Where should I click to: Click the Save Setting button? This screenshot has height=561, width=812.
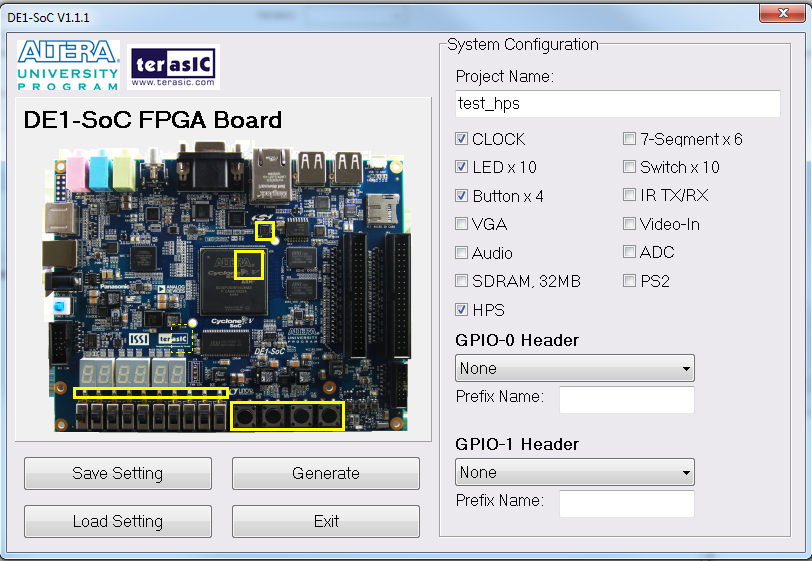click(118, 473)
